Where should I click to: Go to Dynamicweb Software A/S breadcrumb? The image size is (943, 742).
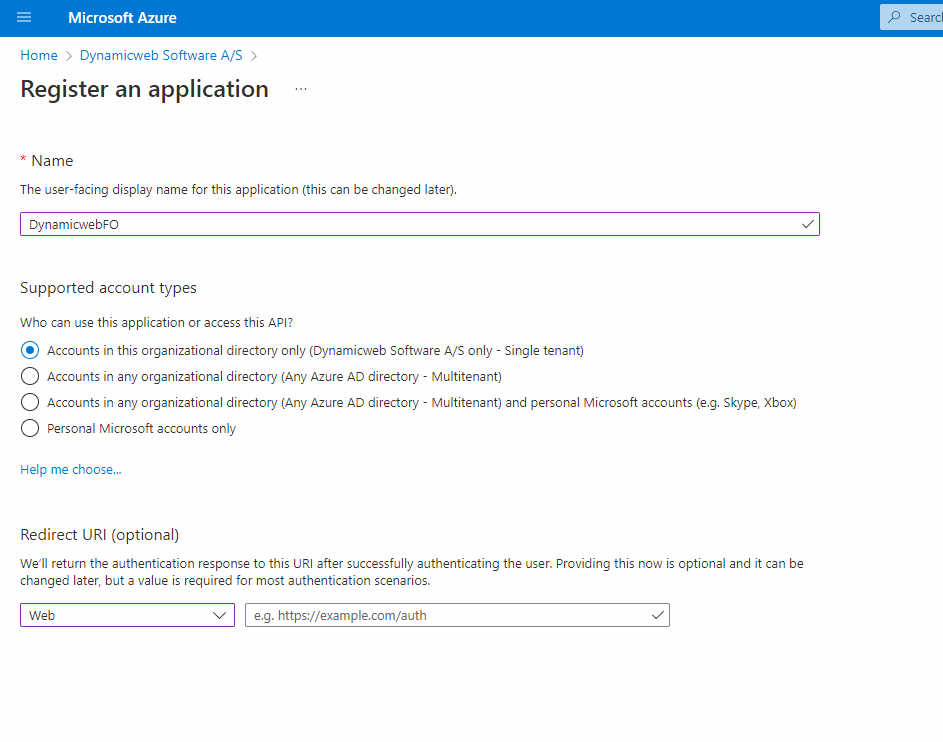coord(161,56)
